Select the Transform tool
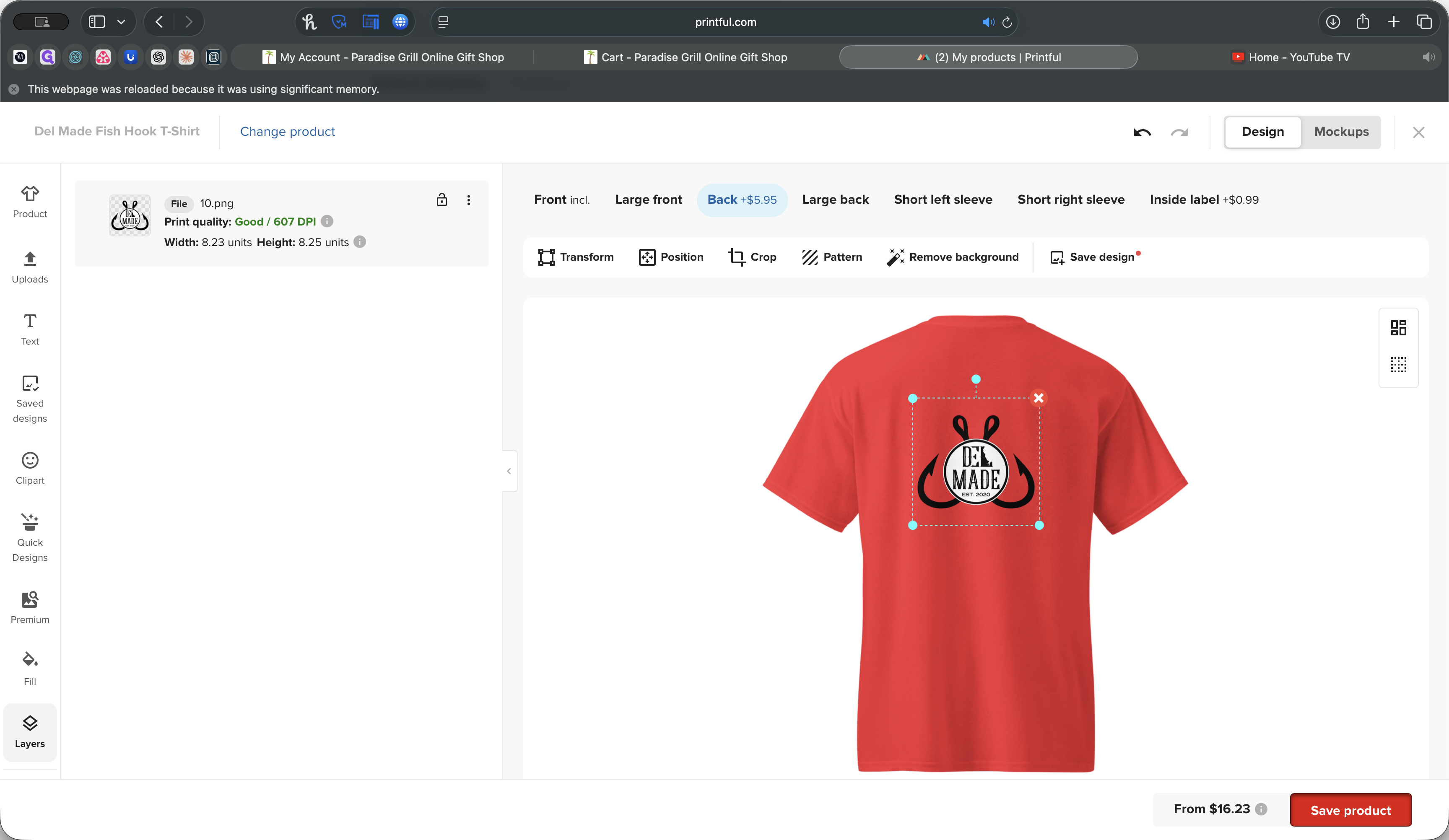 575,257
